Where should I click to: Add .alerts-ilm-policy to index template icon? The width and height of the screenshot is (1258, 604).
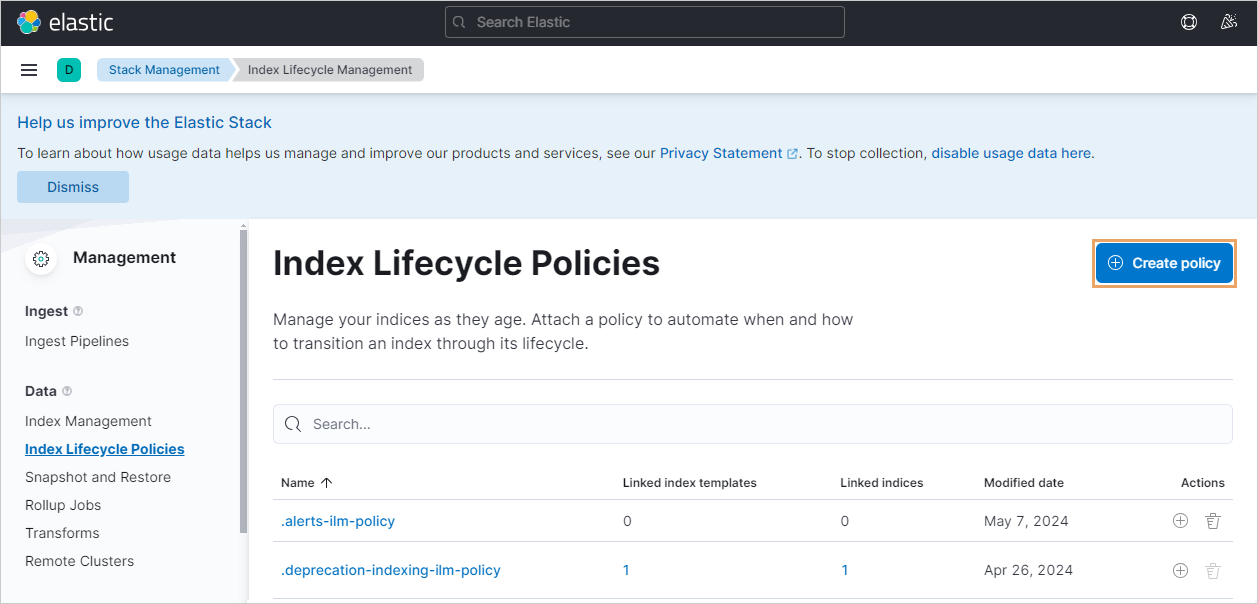1180,521
